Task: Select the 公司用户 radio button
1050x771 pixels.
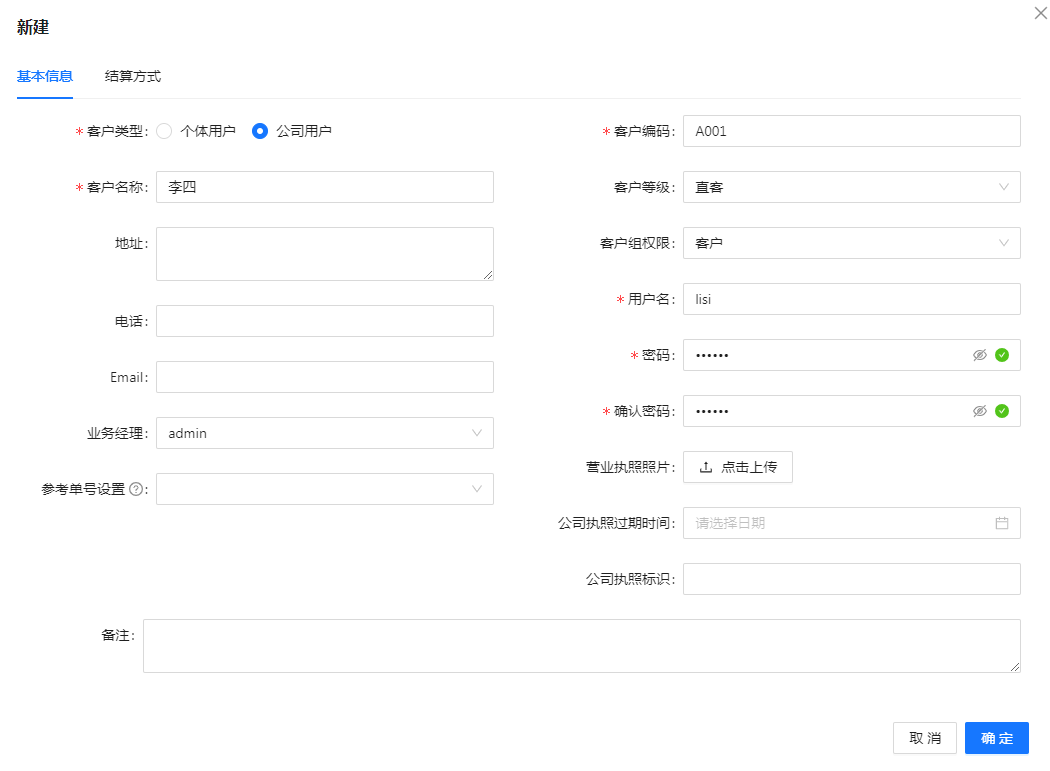Action: point(260,131)
